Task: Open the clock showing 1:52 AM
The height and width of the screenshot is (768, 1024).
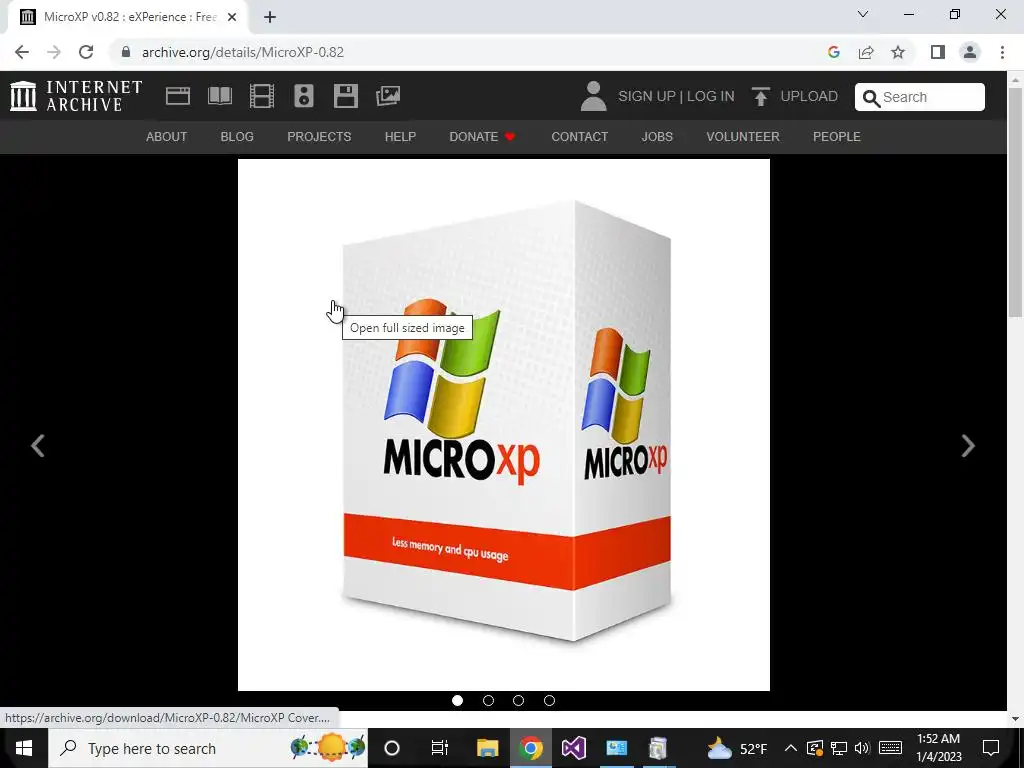Action: pos(938,748)
